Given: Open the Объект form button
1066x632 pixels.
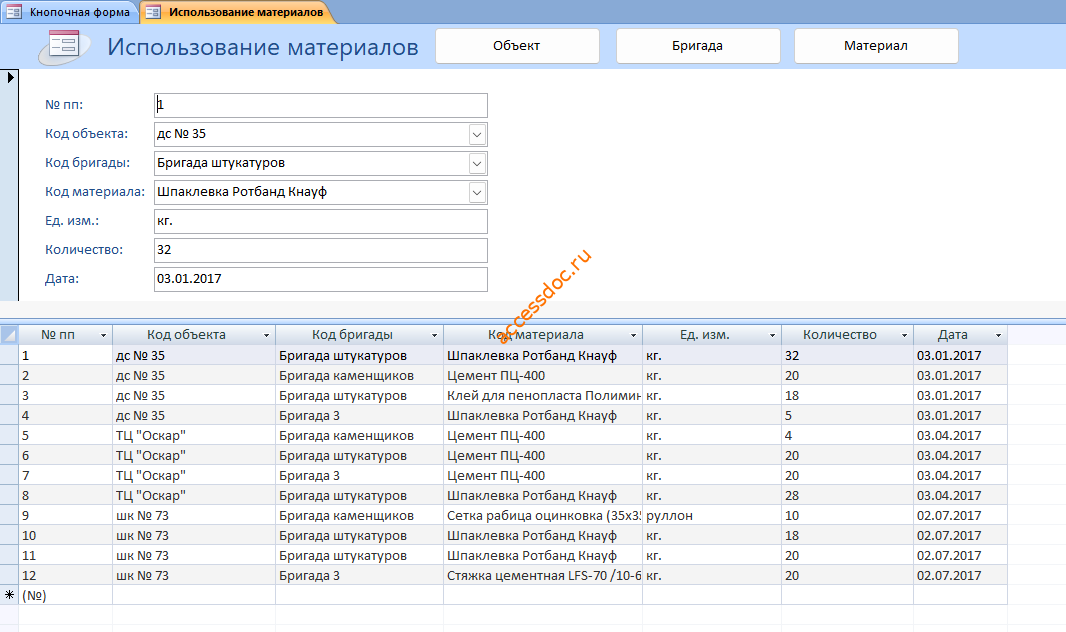Looking at the screenshot, I should pyautogui.click(x=517, y=46).
